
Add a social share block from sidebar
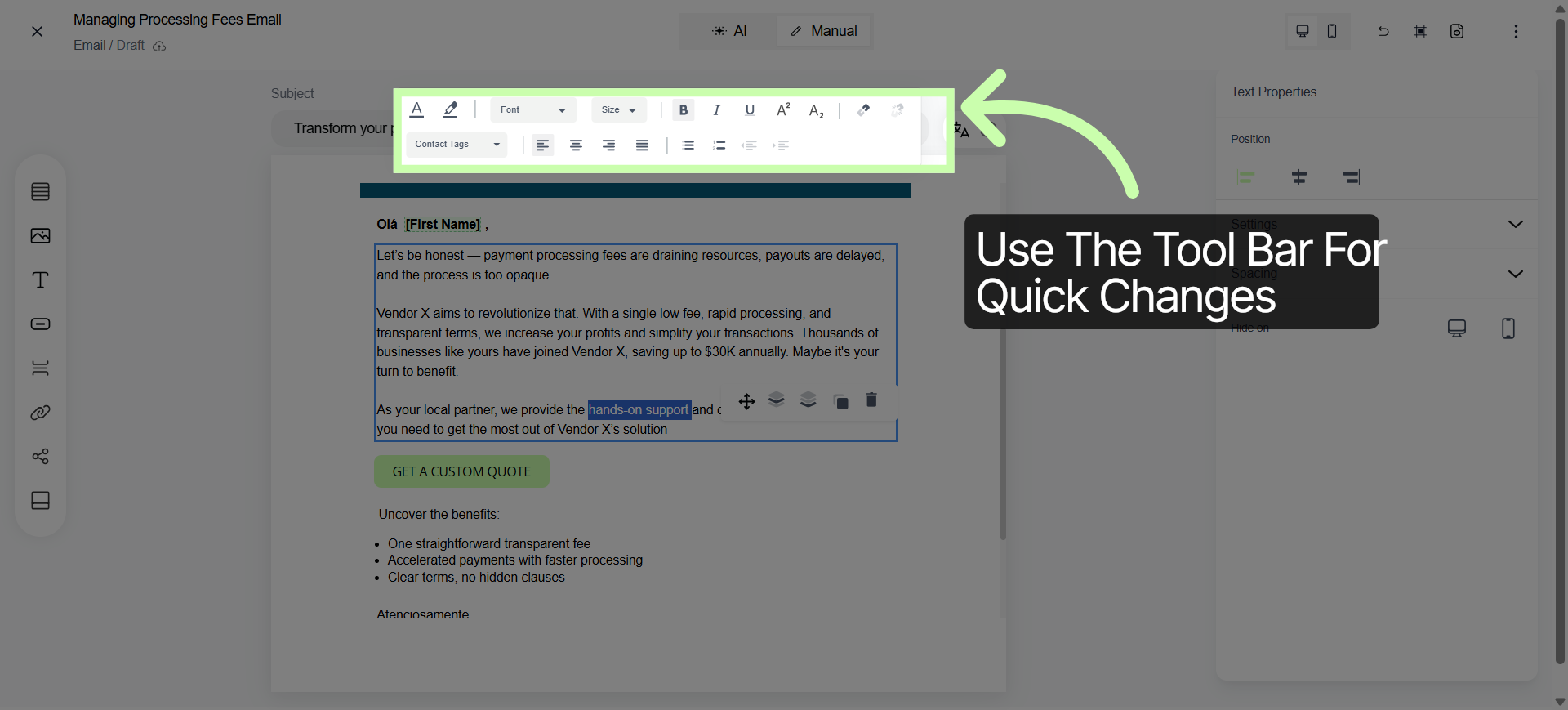pos(40,456)
